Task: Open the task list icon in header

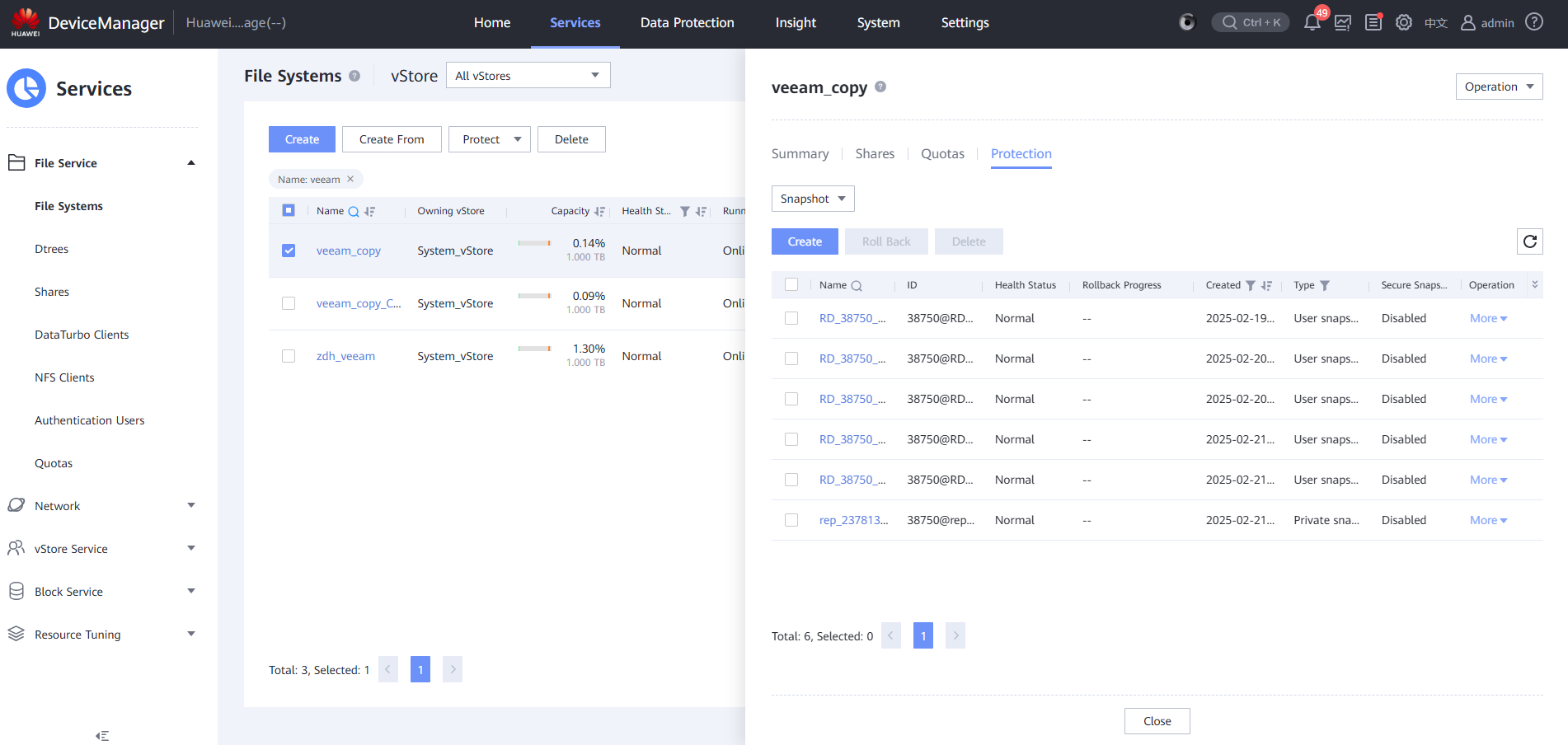Action: click(1373, 23)
